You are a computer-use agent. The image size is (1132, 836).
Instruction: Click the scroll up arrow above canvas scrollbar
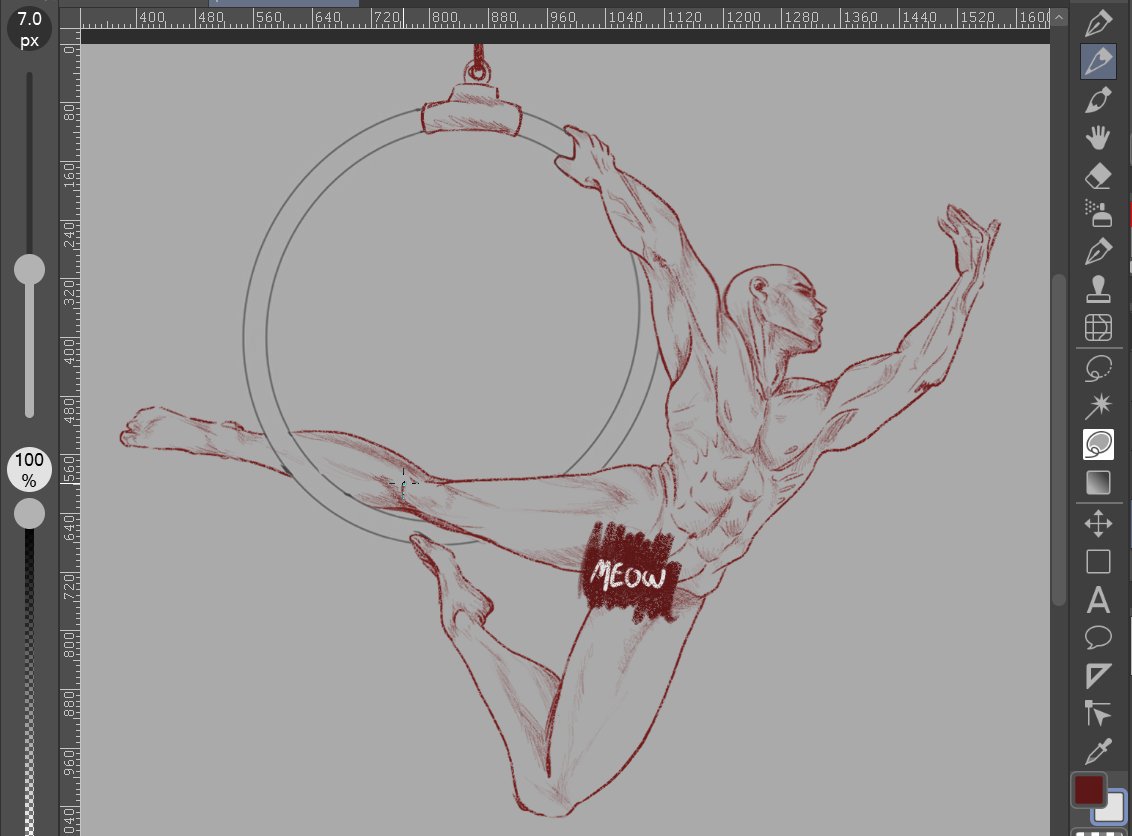click(x=1058, y=17)
